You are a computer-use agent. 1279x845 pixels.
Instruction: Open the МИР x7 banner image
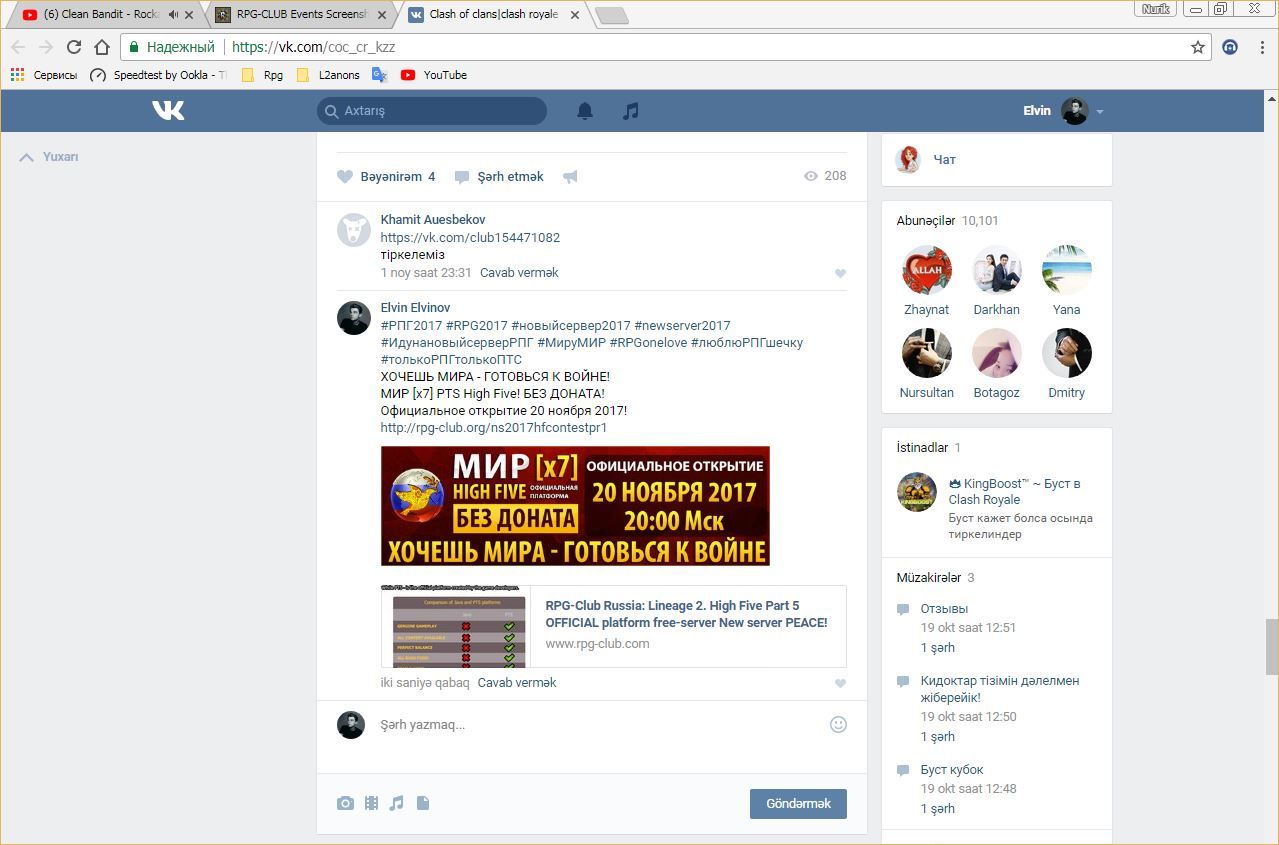[575, 506]
